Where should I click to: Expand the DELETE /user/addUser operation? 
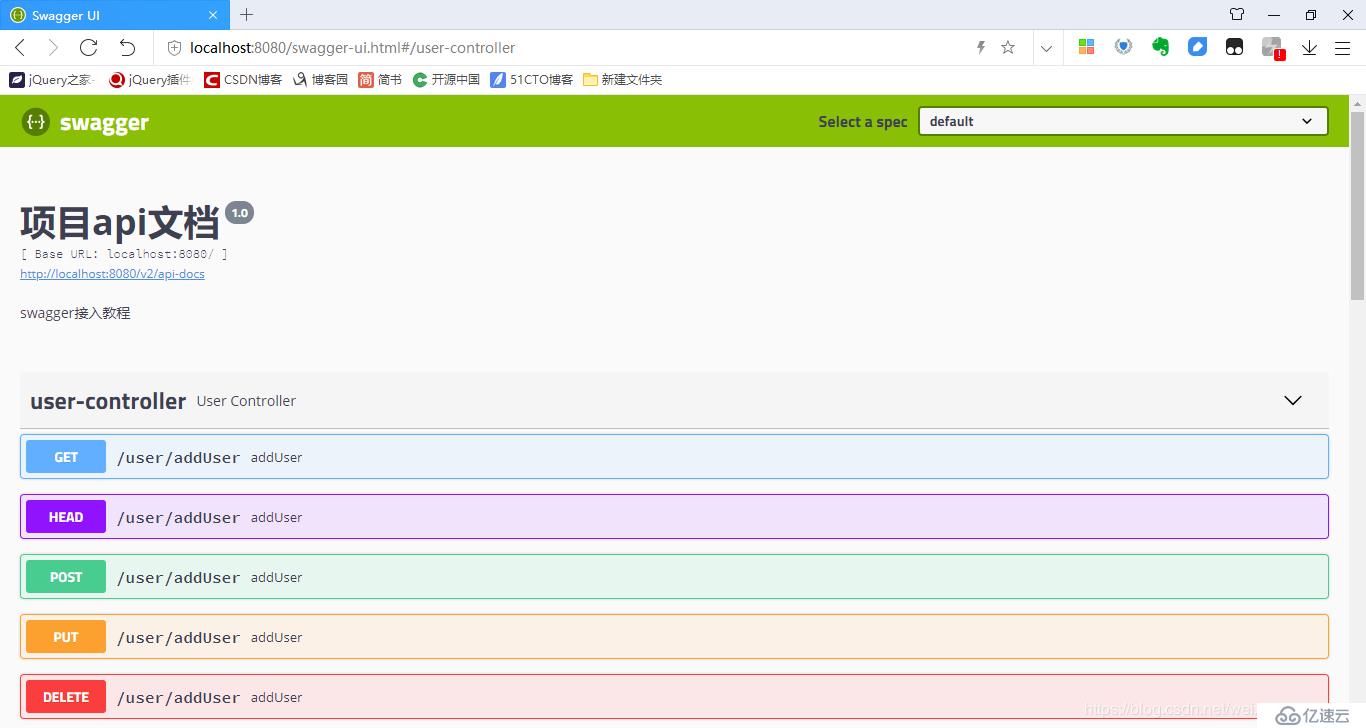tap(674, 697)
